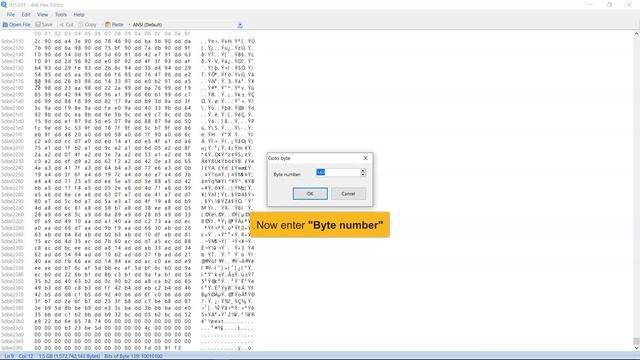Click the Paste toolbar button
Viewport: 640px width, 360px height.
[x=114, y=24]
